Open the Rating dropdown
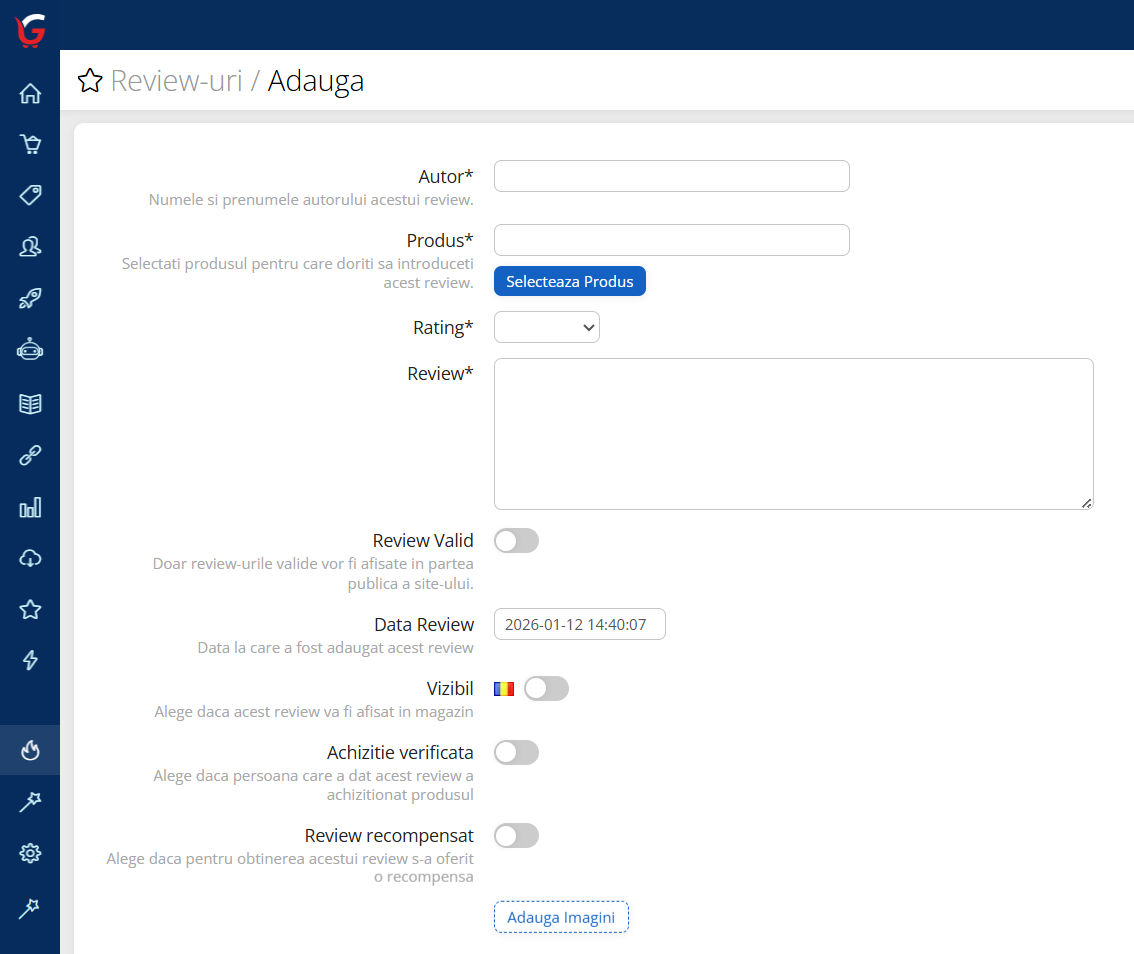 [546, 327]
